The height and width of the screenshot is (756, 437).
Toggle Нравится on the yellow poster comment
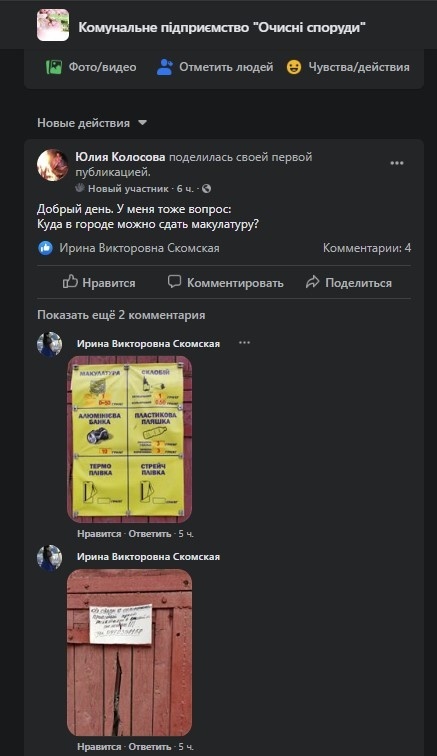[x=99, y=534]
